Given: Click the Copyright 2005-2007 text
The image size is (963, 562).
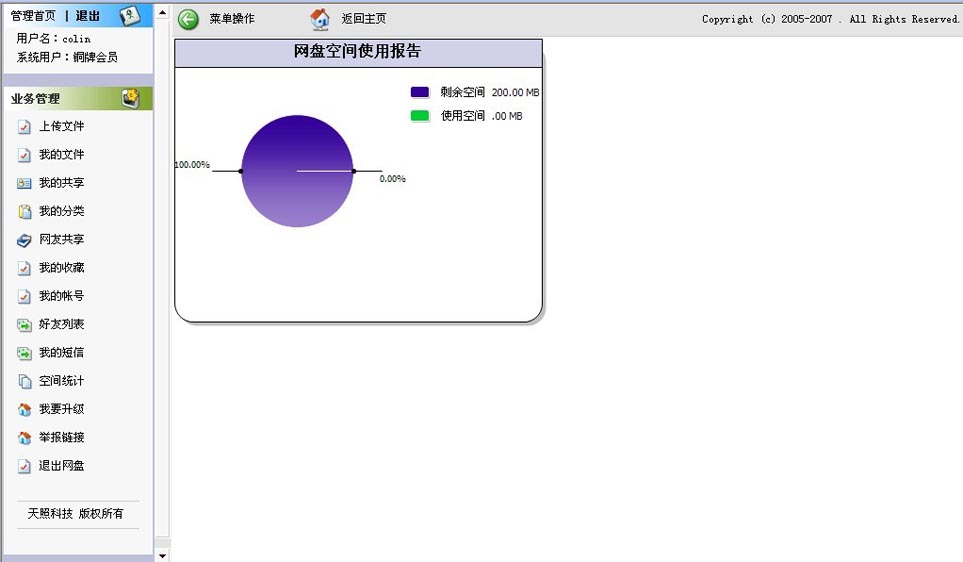Looking at the screenshot, I should (x=830, y=19).
